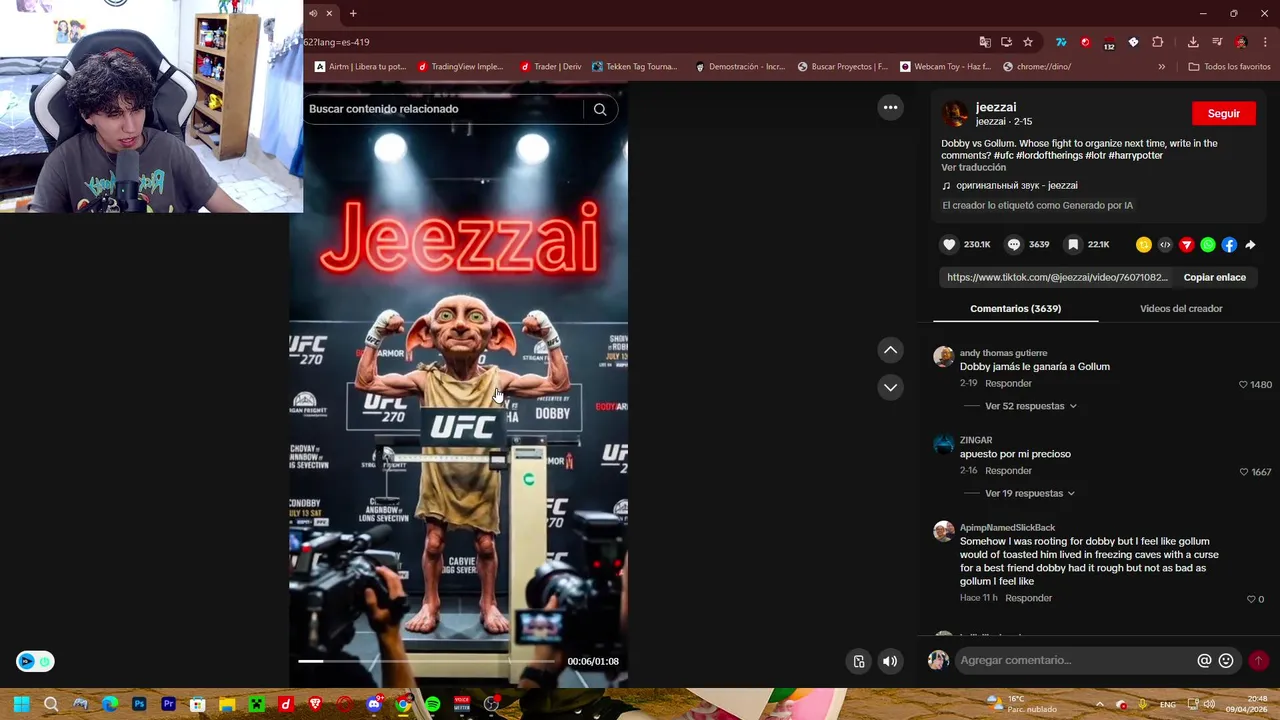
Task: Show hidden system tray icons chevron
Action: point(1099,704)
